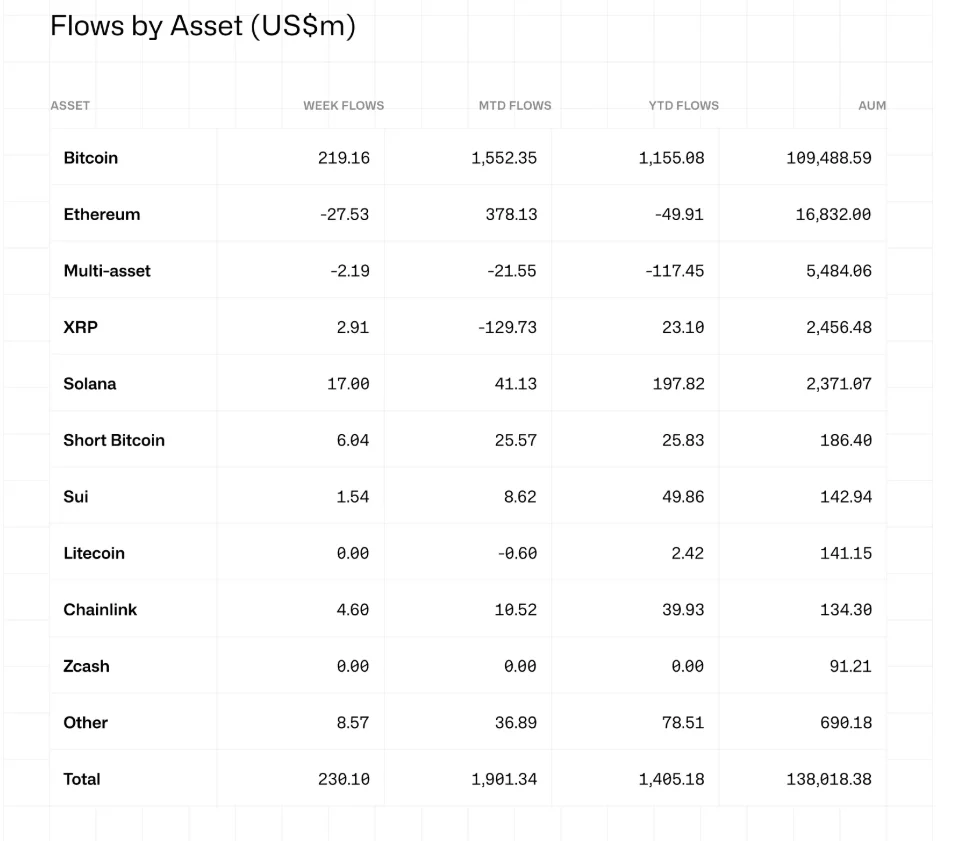Select the YTD FLOWS column header
This screenshot has width=960, height=841.
(x=683, y=105)
